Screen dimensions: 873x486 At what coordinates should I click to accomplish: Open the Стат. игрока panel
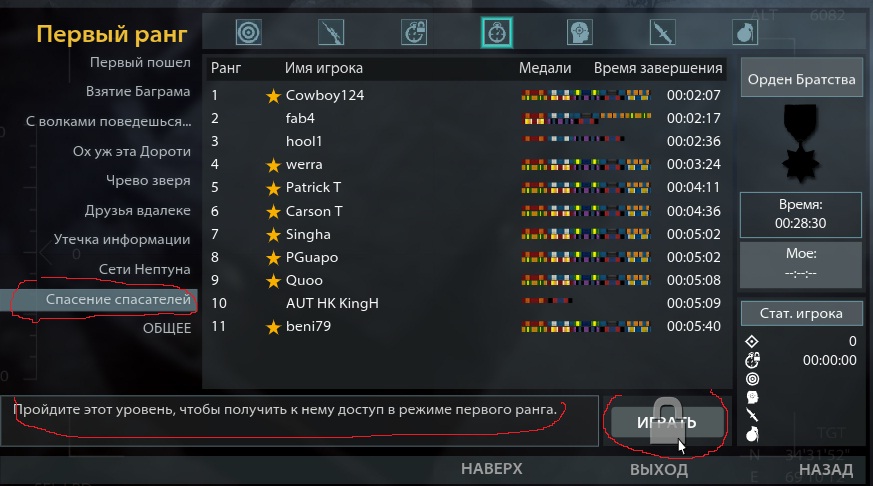coord(801,313)
